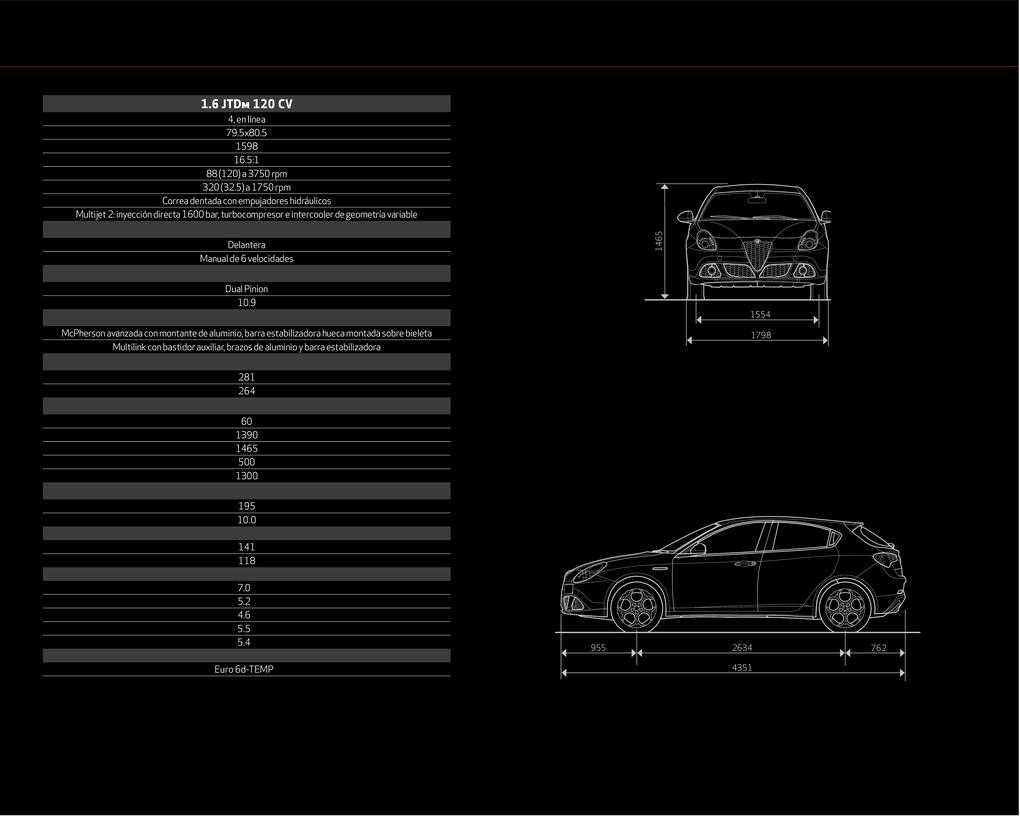1020x816 pixels.
Task: Click the "320 (32.5) a 1750 rpm" row
Action: pyautogui.click(x=247, y=187)
